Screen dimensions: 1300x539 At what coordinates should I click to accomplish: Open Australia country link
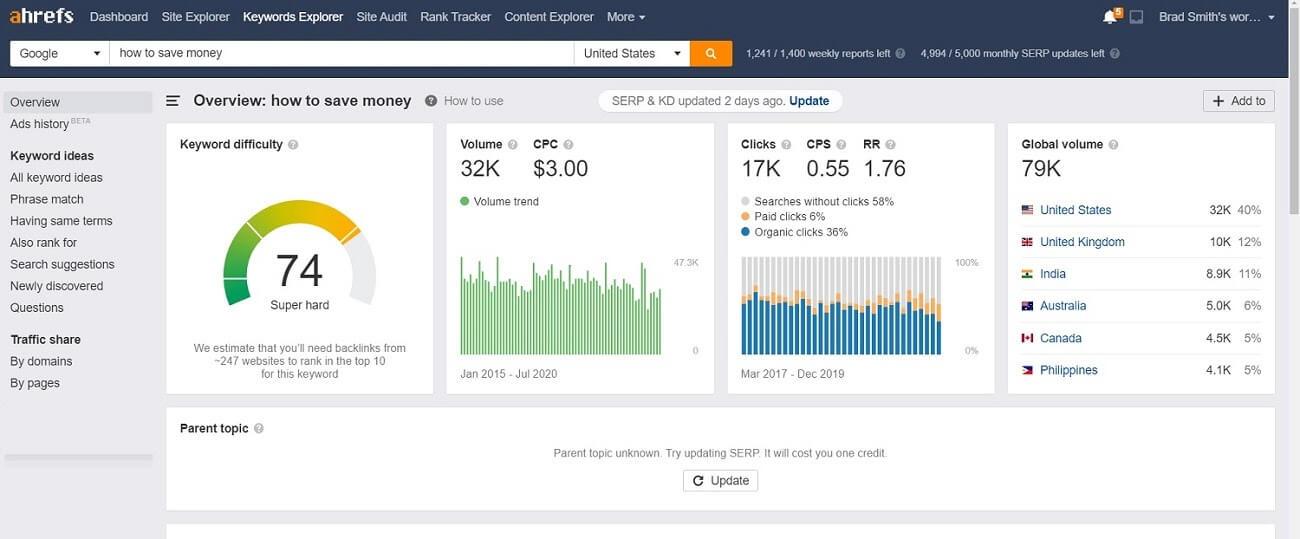1063,306
